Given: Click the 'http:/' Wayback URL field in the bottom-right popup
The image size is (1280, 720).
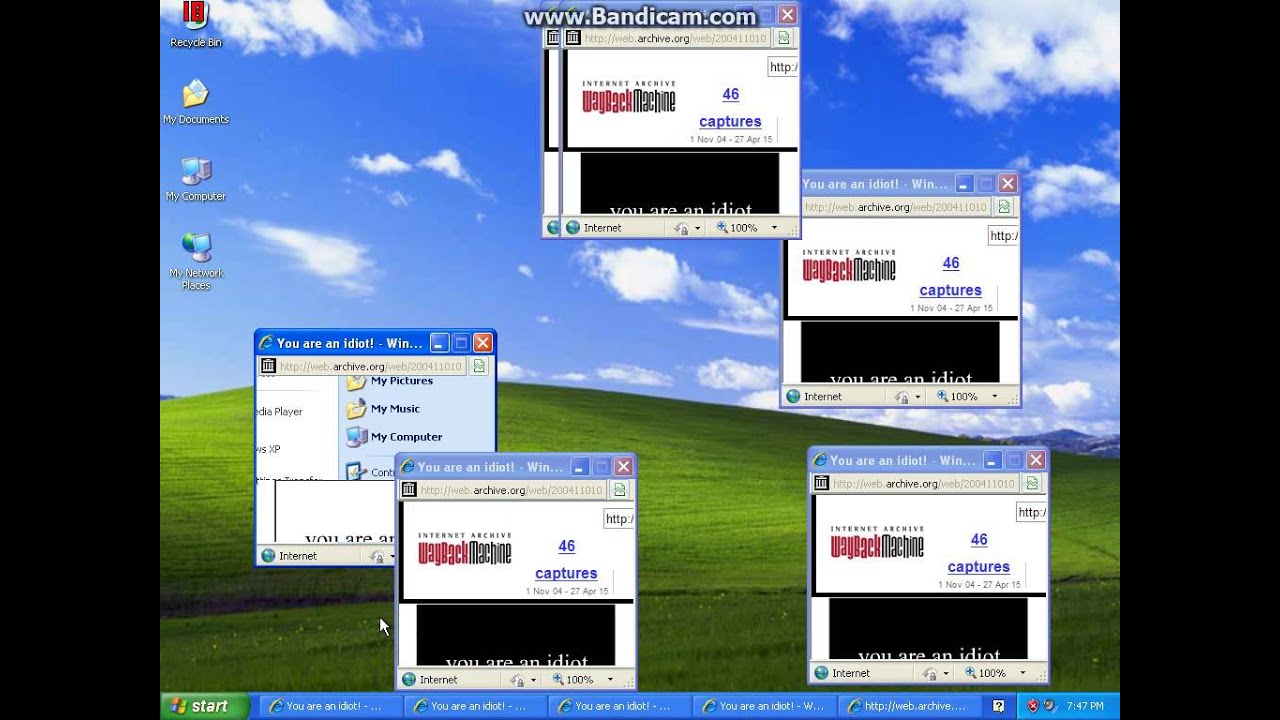Looking at the screenshot, I should [1031, 512].
